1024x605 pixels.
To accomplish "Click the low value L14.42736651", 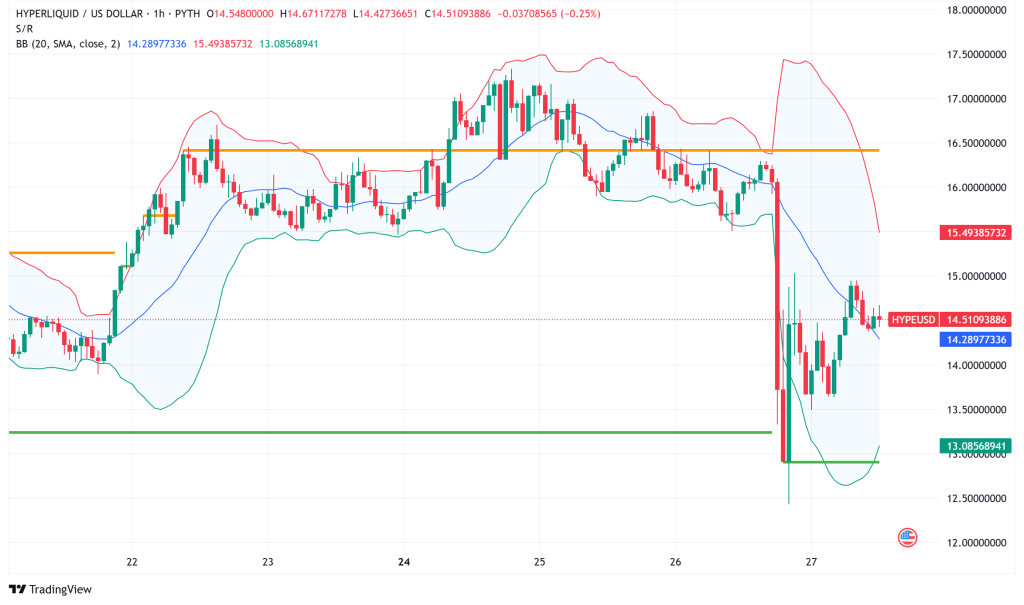I will pos(385,14).
